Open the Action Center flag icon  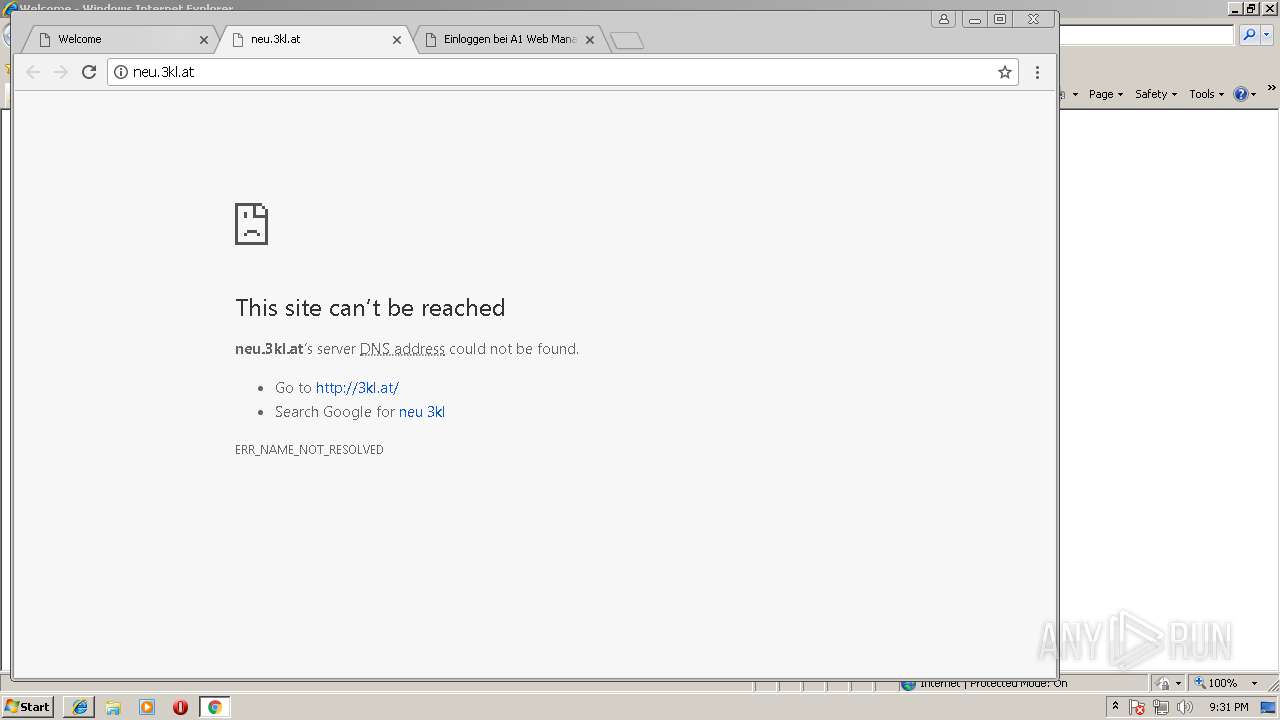(1138, 707)
